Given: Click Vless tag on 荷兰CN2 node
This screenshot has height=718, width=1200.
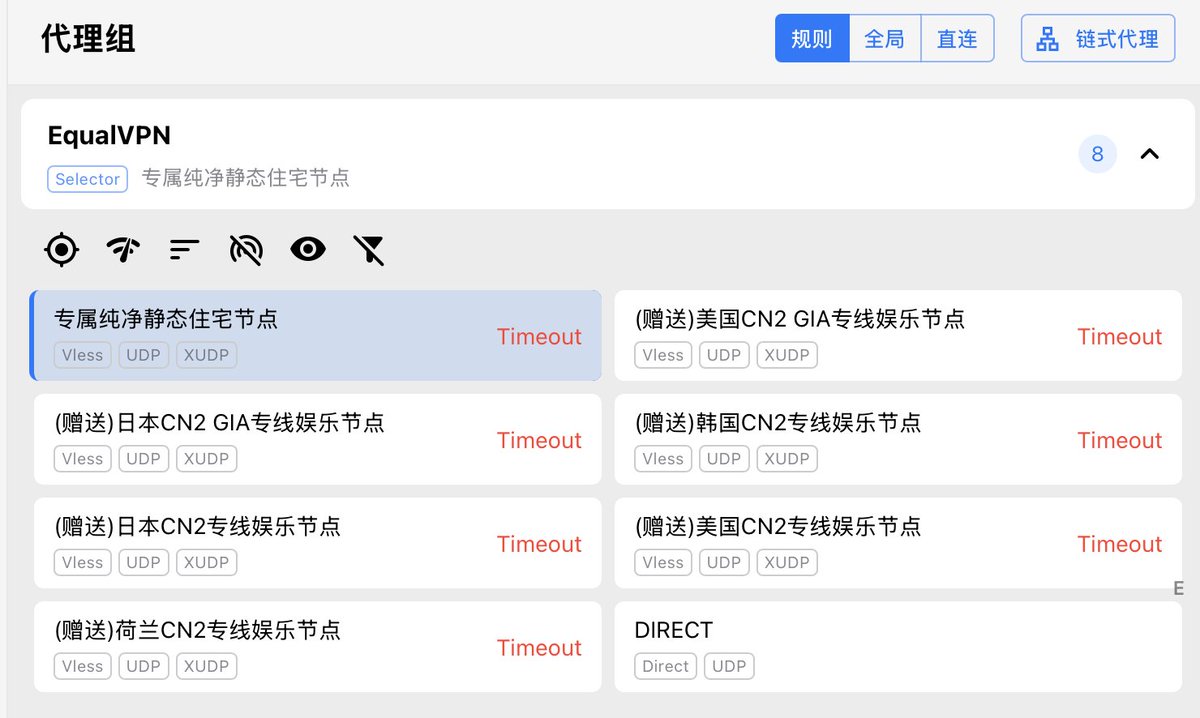Looking at the screenshot, I should tap(82, 666).
